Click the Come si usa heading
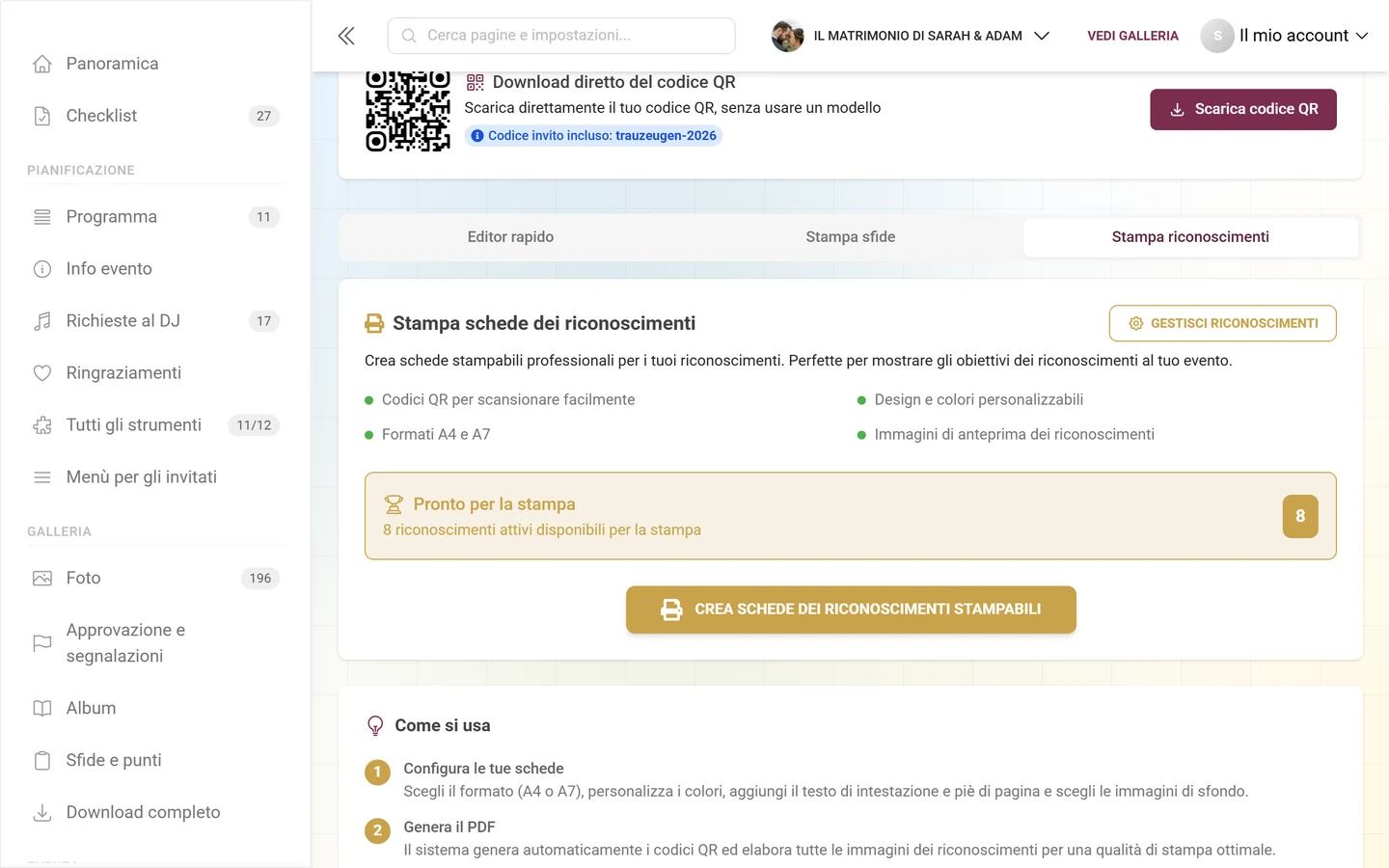The height and width of the screenshot is (868, 1389). [443, 726]
